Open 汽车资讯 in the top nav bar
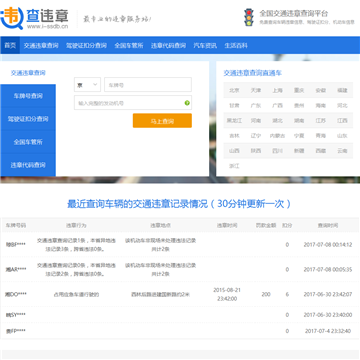This screenshot has height=360, width=360. 205,45
